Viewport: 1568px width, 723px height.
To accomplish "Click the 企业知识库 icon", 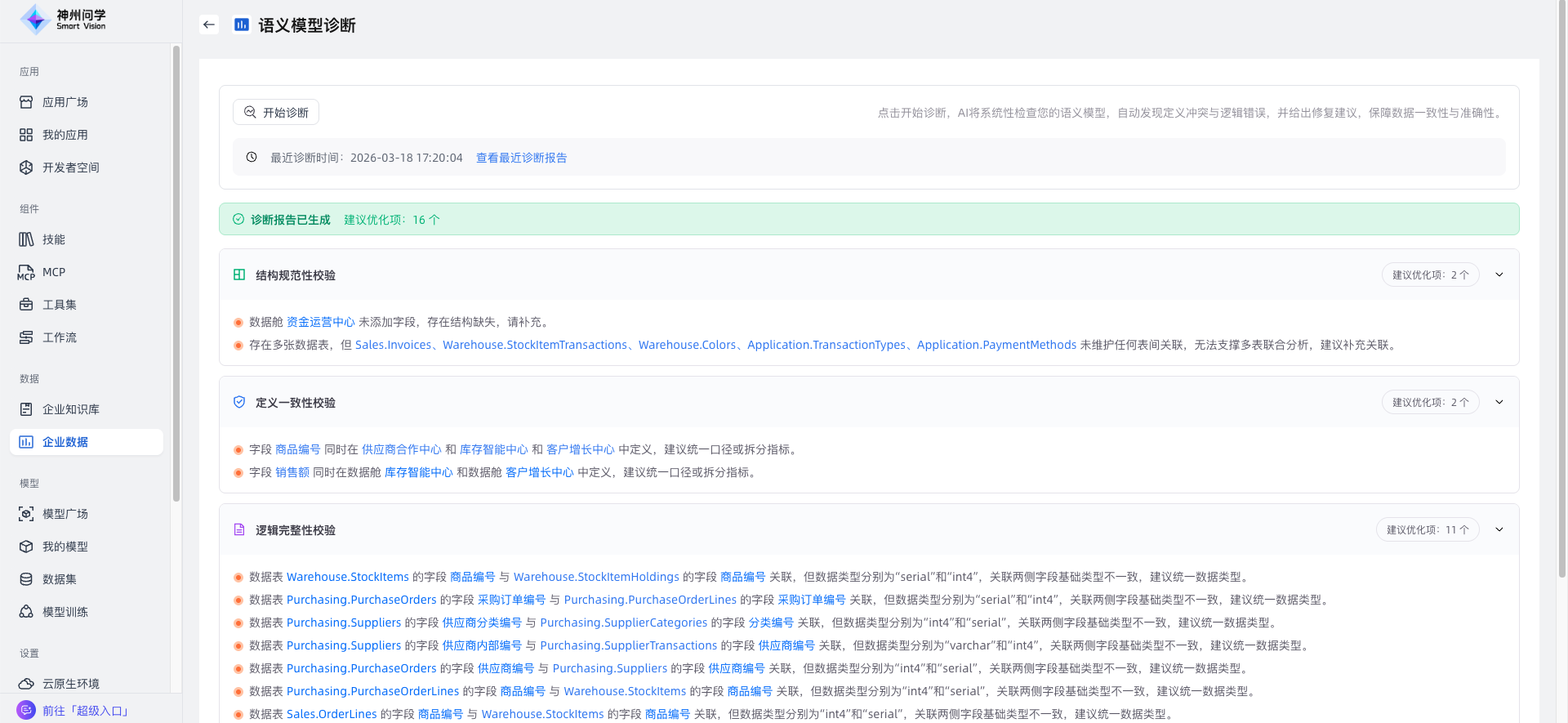I will (26, 409).
